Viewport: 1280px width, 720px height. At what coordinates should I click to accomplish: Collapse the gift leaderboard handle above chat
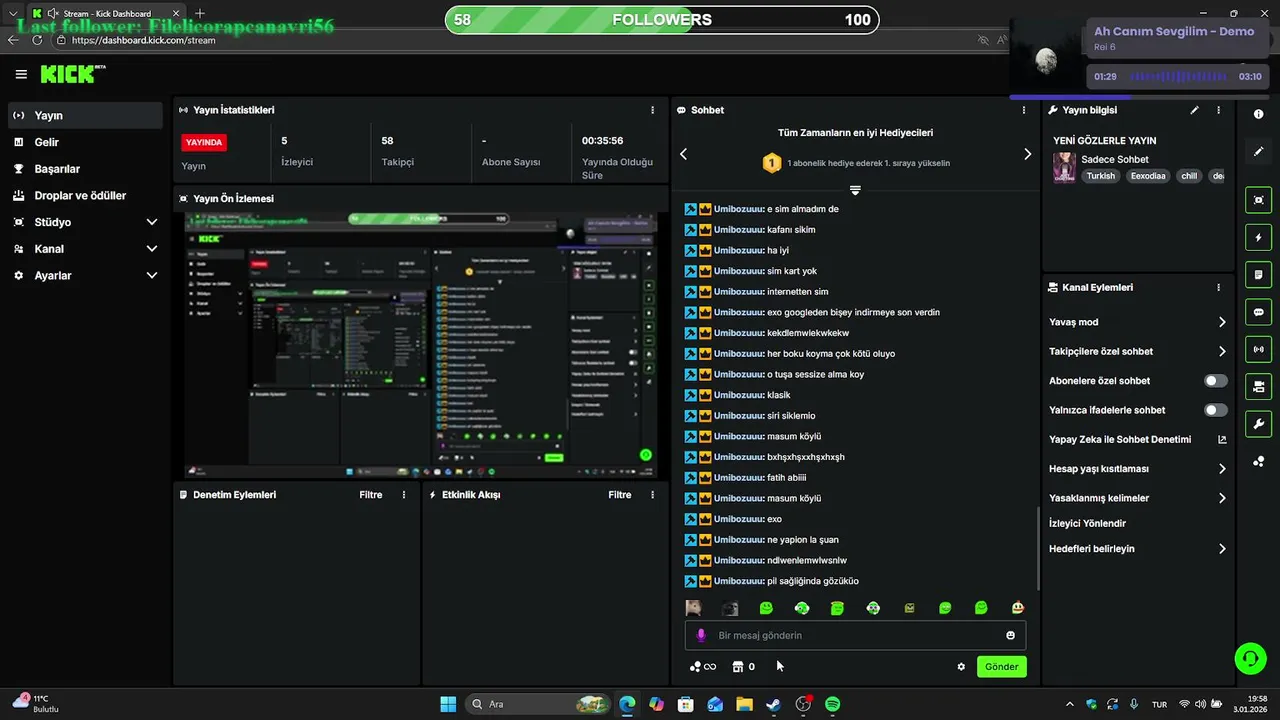click(x=855, y=190)
